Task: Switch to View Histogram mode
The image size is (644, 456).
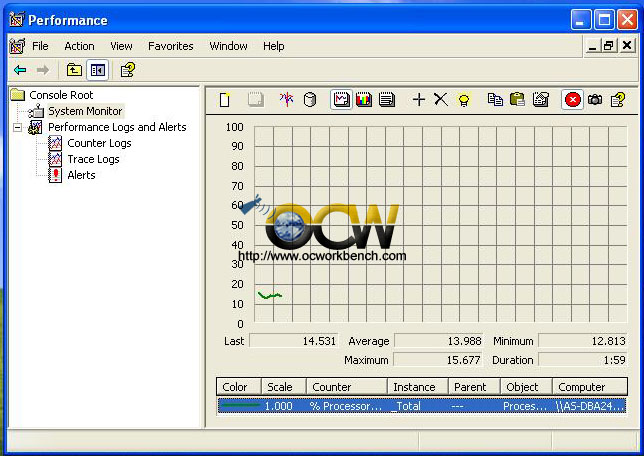Action: [x=364, y=100]
